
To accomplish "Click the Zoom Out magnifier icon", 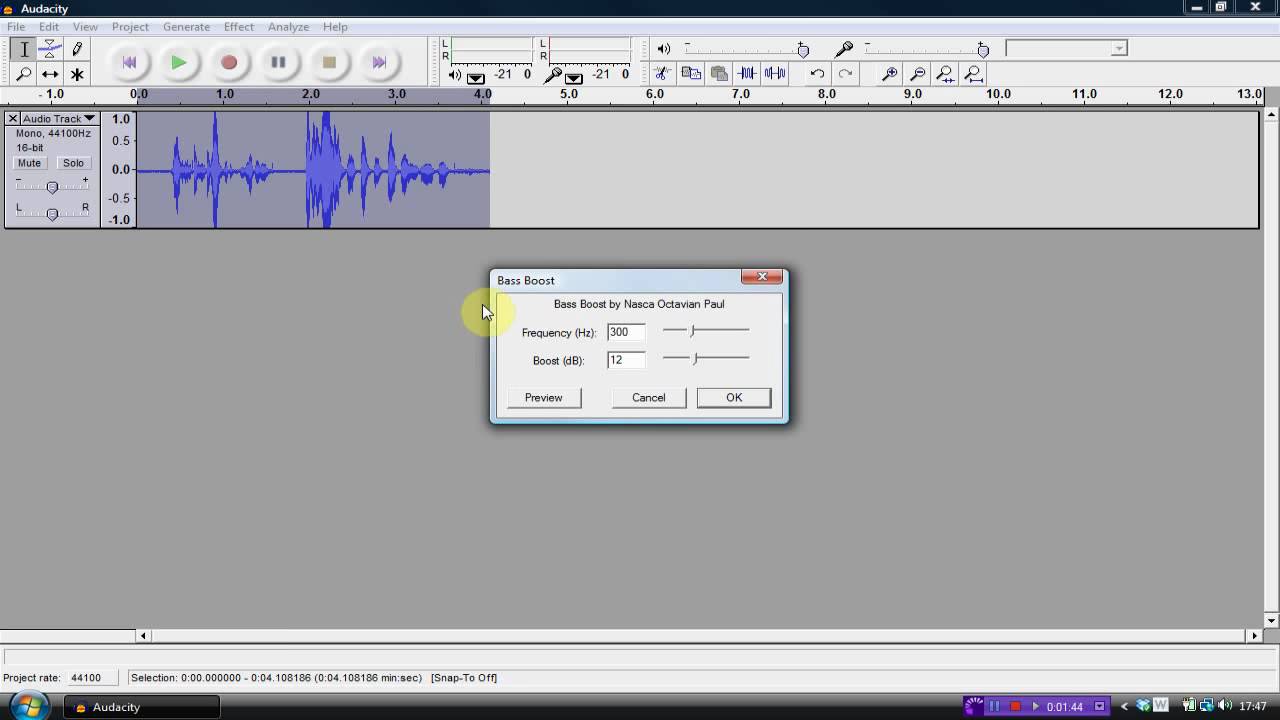I will tap(917, 74).
